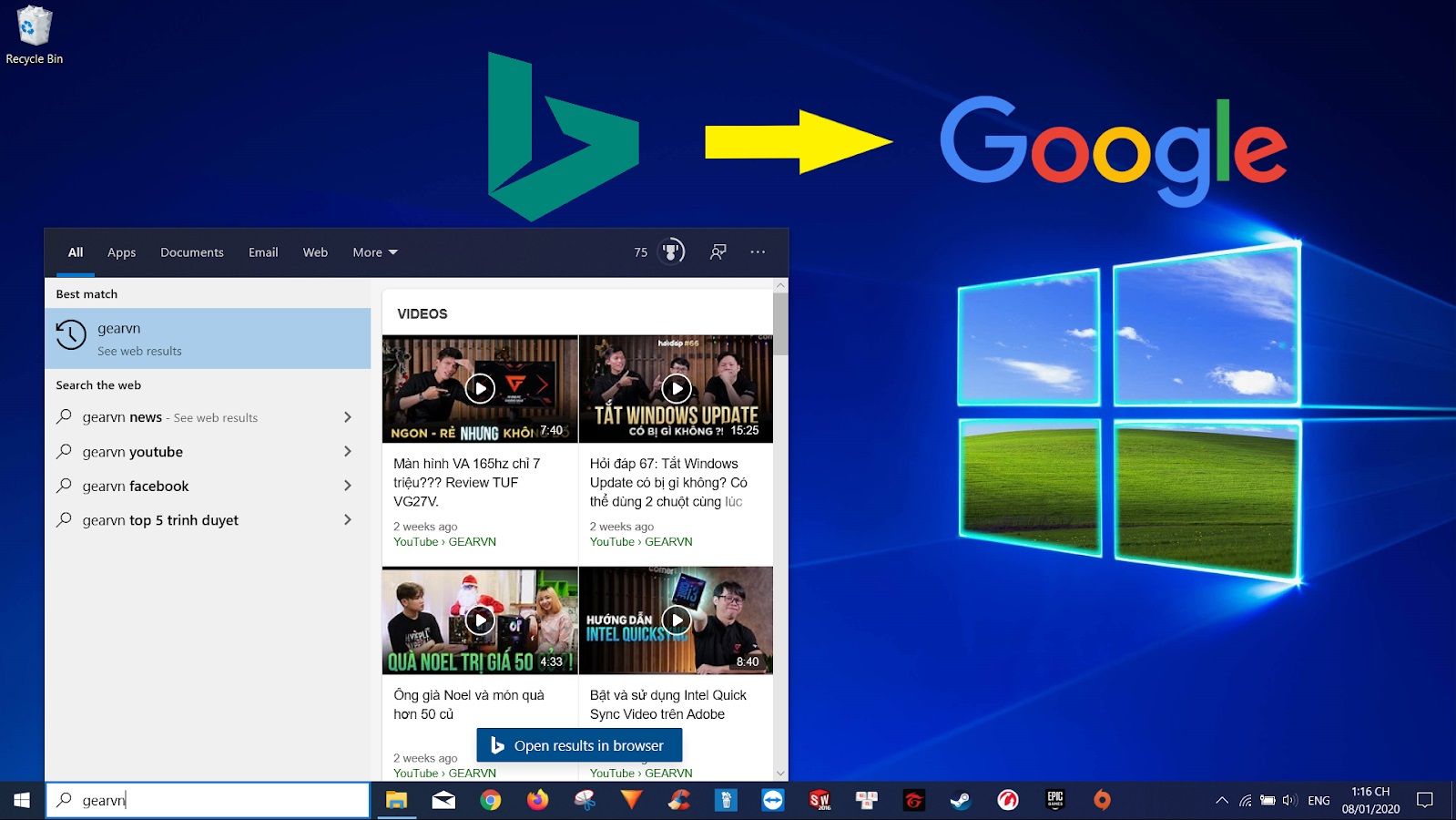Launch Firefox from the taskbar

538,800
